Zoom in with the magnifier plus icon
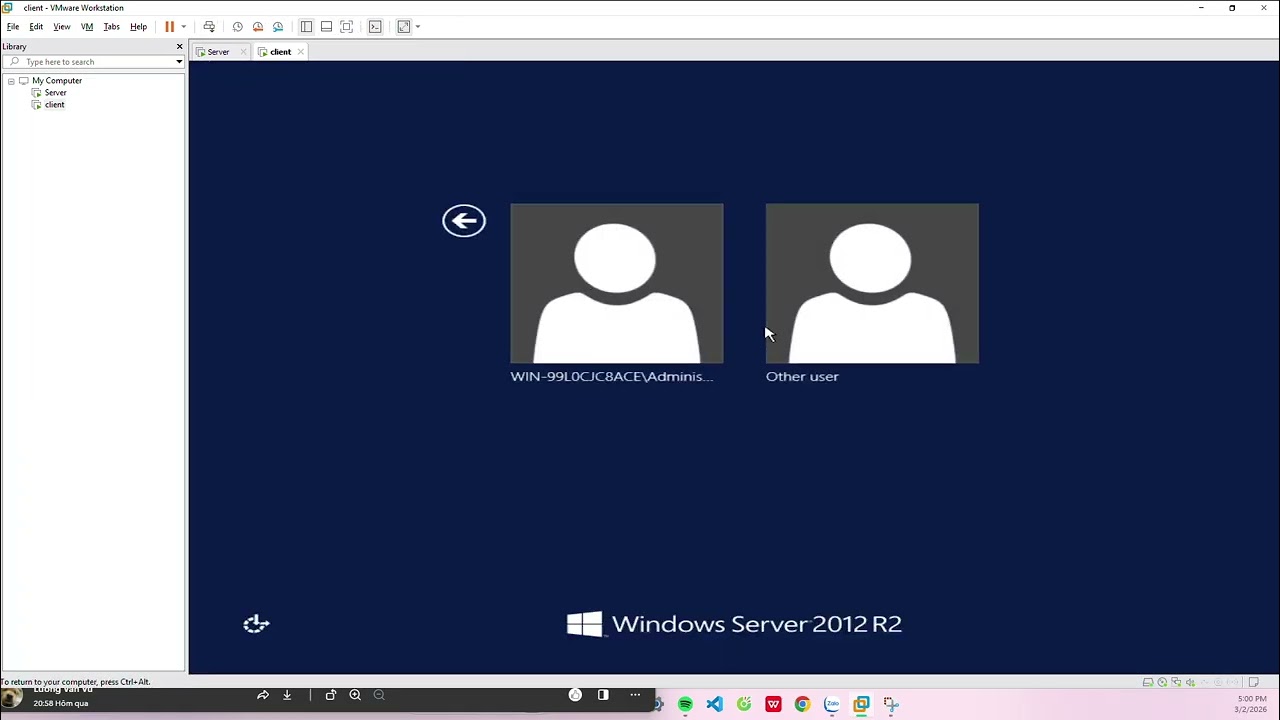This screenshot has width=1280, height=720. (355, 695)
